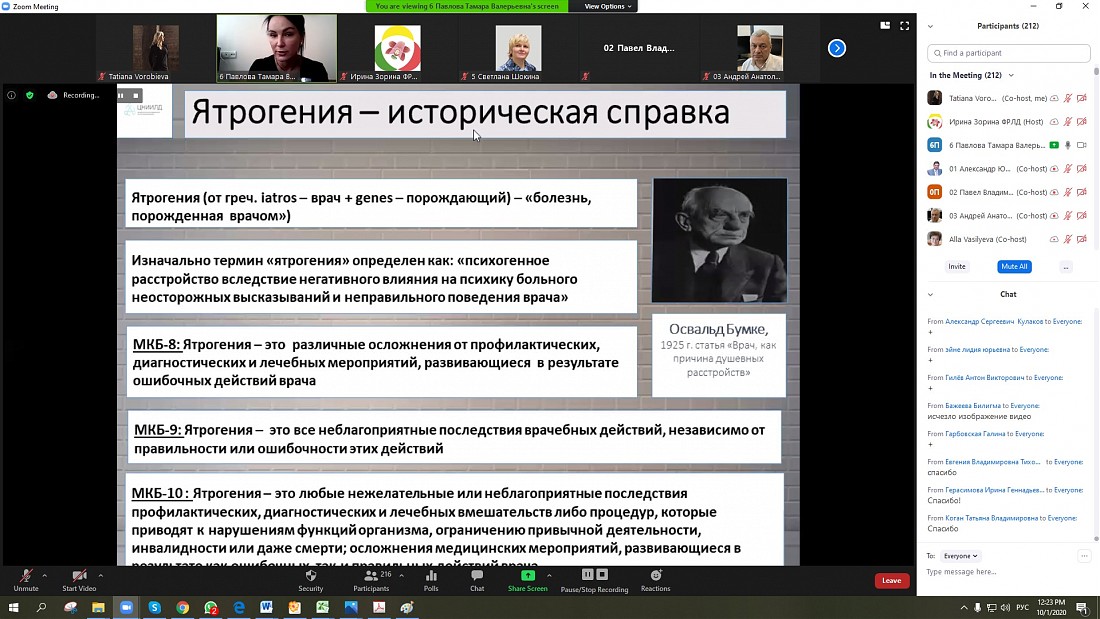Click sender Александр Сергеевич Кулаков in chat
The width and height of the screenshot is (1100, 619).
993,321
